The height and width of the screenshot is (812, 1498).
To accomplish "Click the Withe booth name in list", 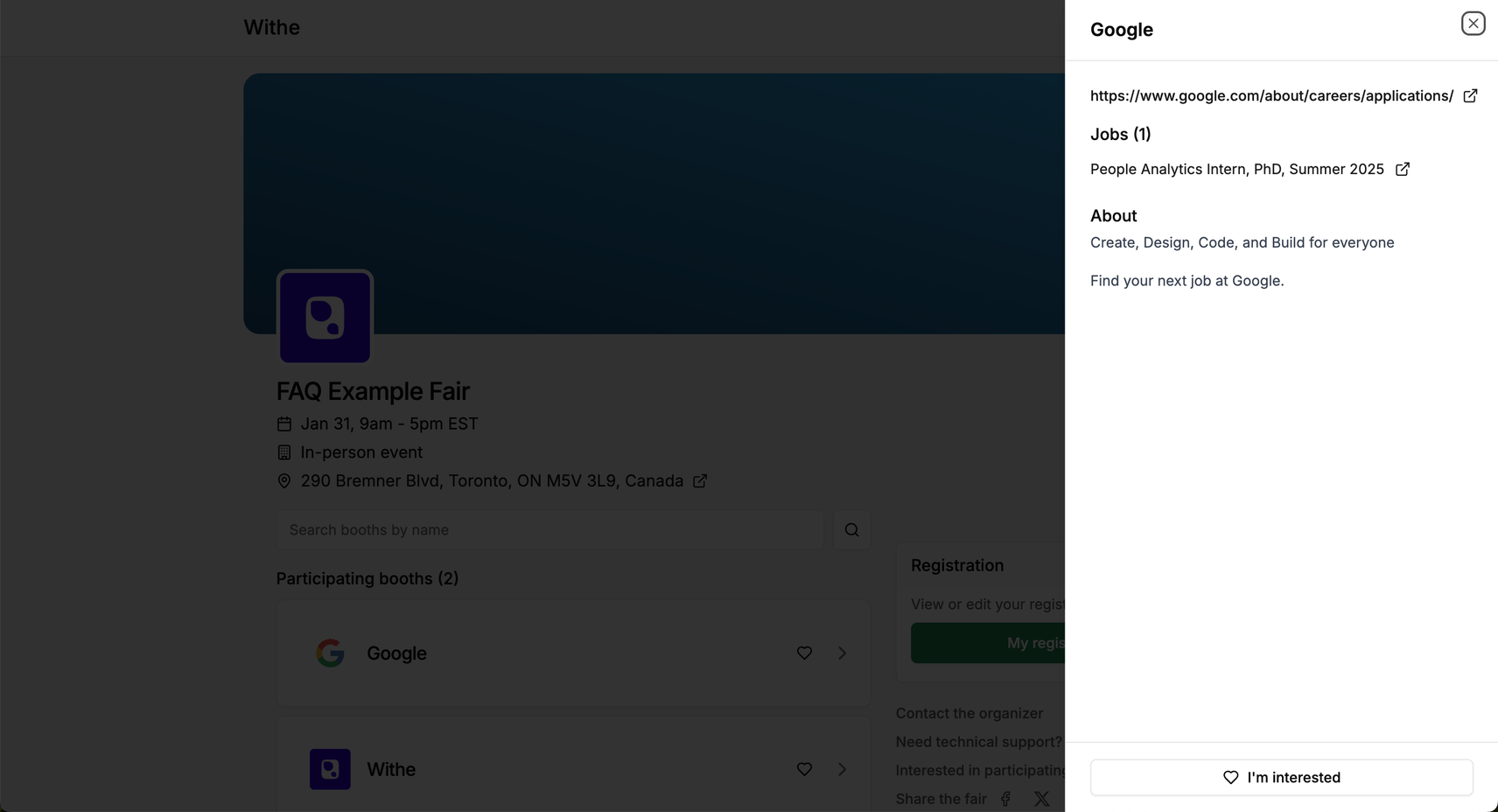I will pyautogui.click(x=391, y=769).
